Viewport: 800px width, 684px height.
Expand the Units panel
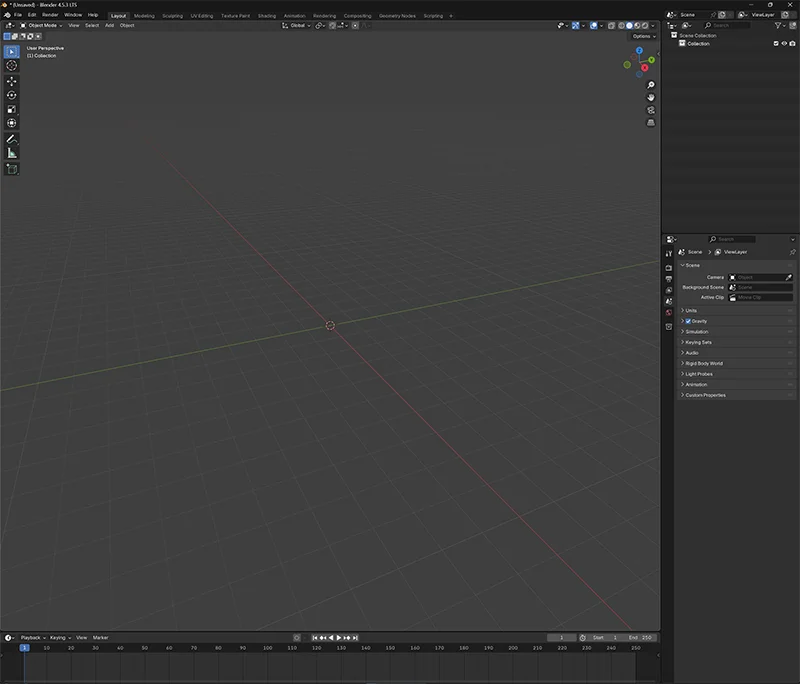(x=692, y=310)
